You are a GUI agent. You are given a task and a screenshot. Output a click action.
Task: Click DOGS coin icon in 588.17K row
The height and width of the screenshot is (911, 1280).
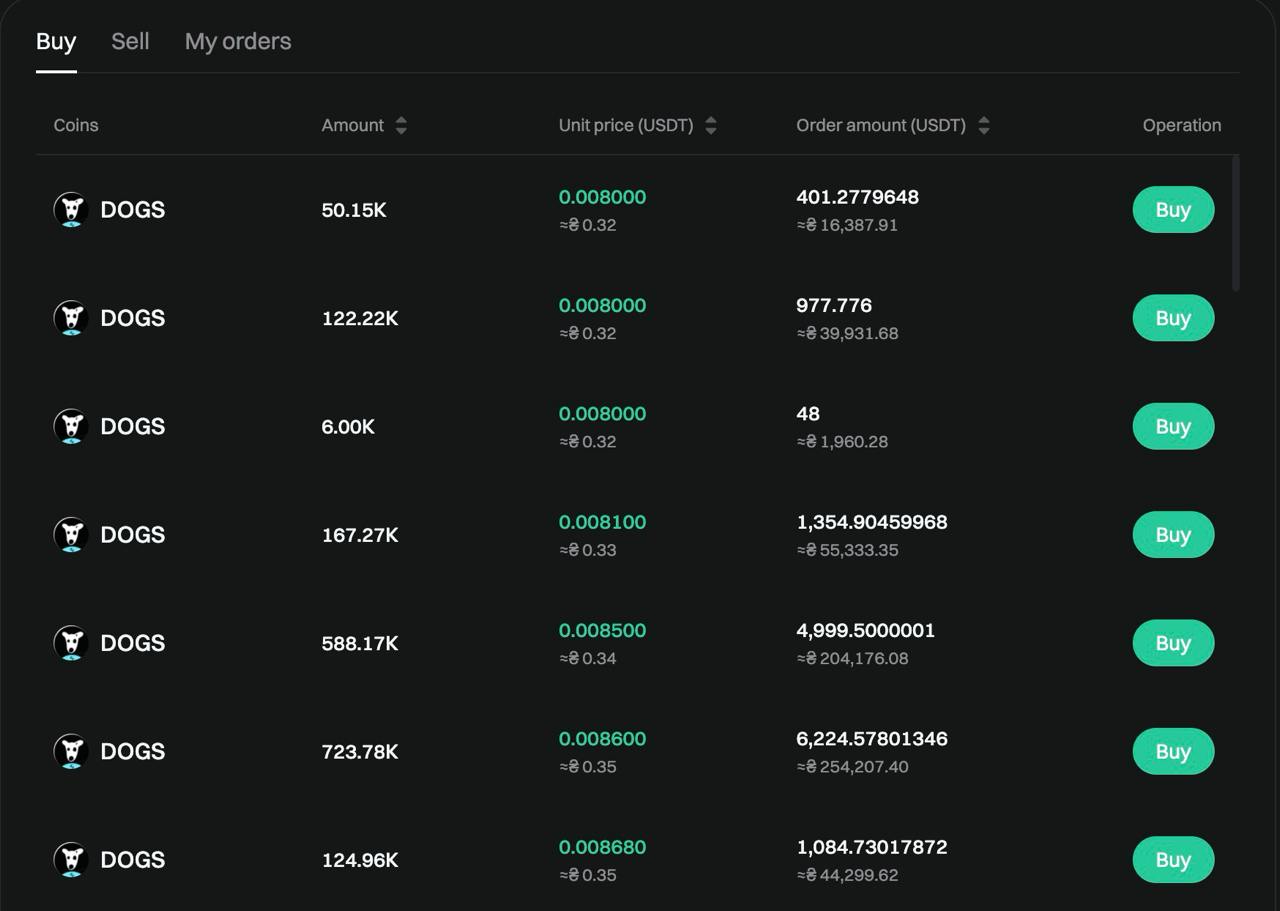click(x=71, y=643)
